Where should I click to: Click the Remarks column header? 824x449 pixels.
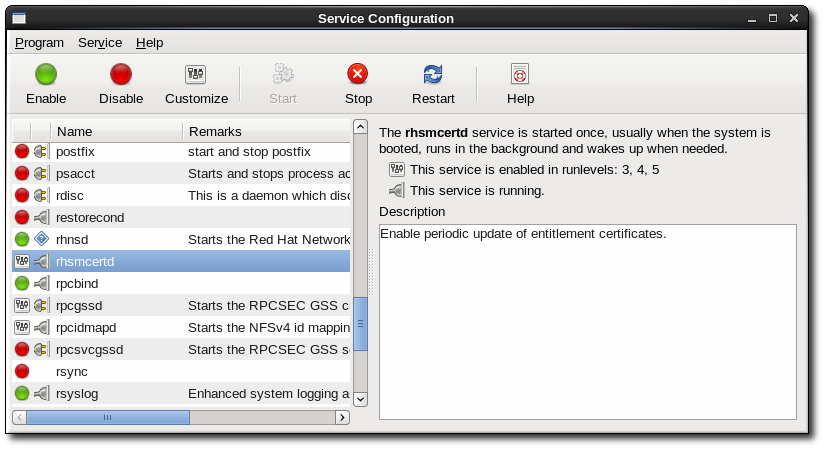266,131
